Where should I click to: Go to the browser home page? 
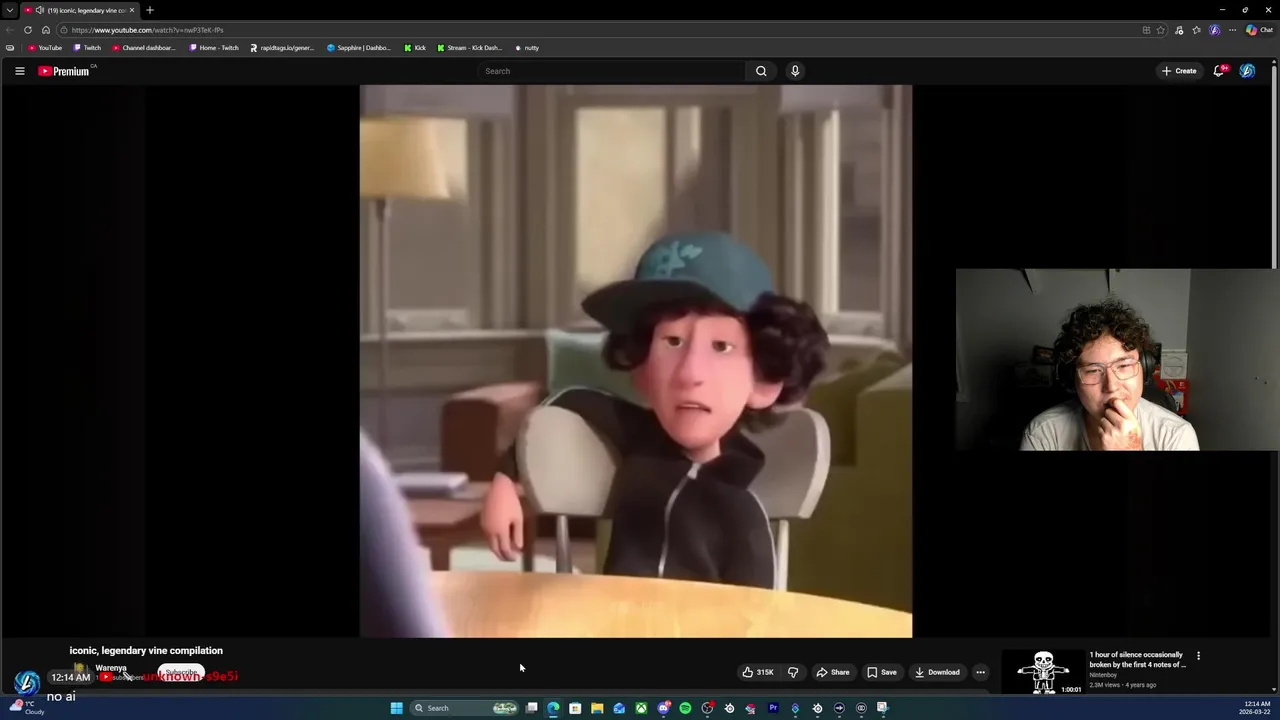(x=46, y=30)
